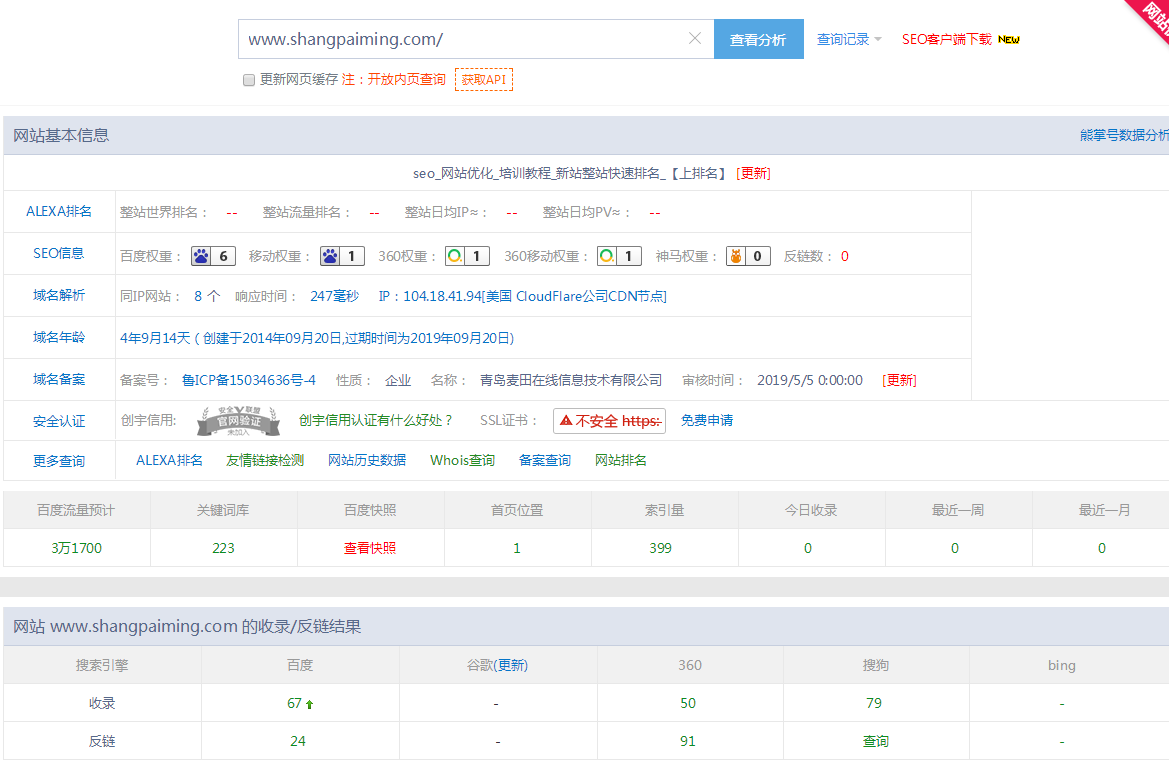
Task: Open 创宇信用认证有什么好处 link
Action: pyautogui.click(x=376, y=420)
